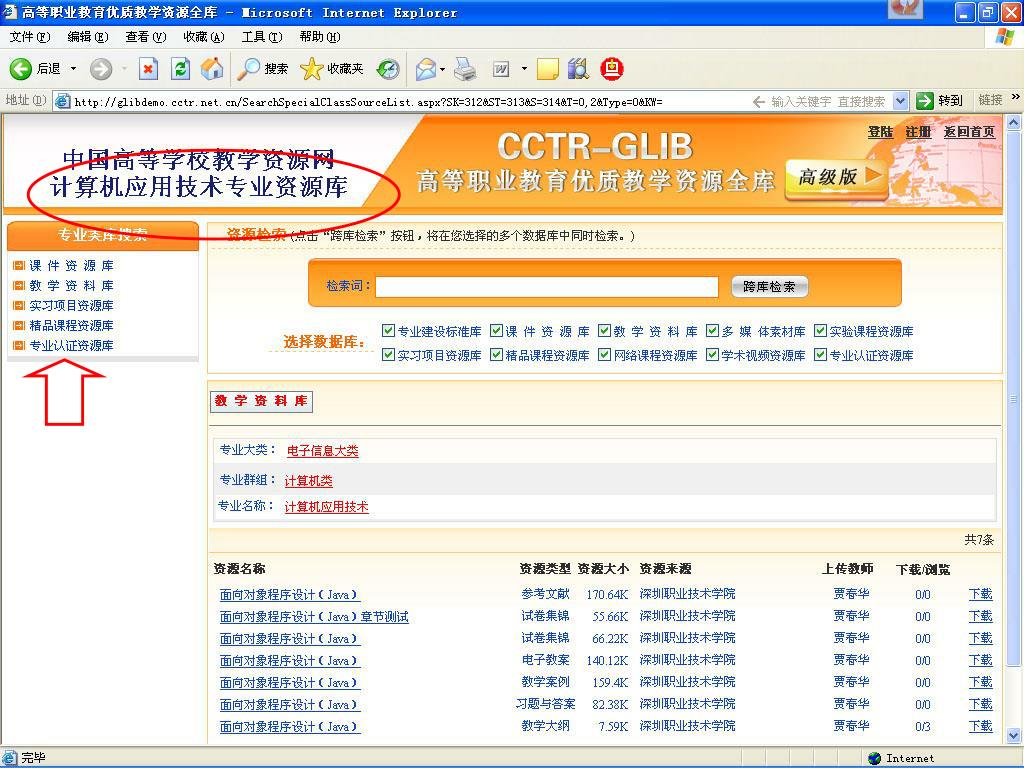Click the Windows flag logo
The height and width of the screenshot is (768, 1024).
click(1006, 37)
